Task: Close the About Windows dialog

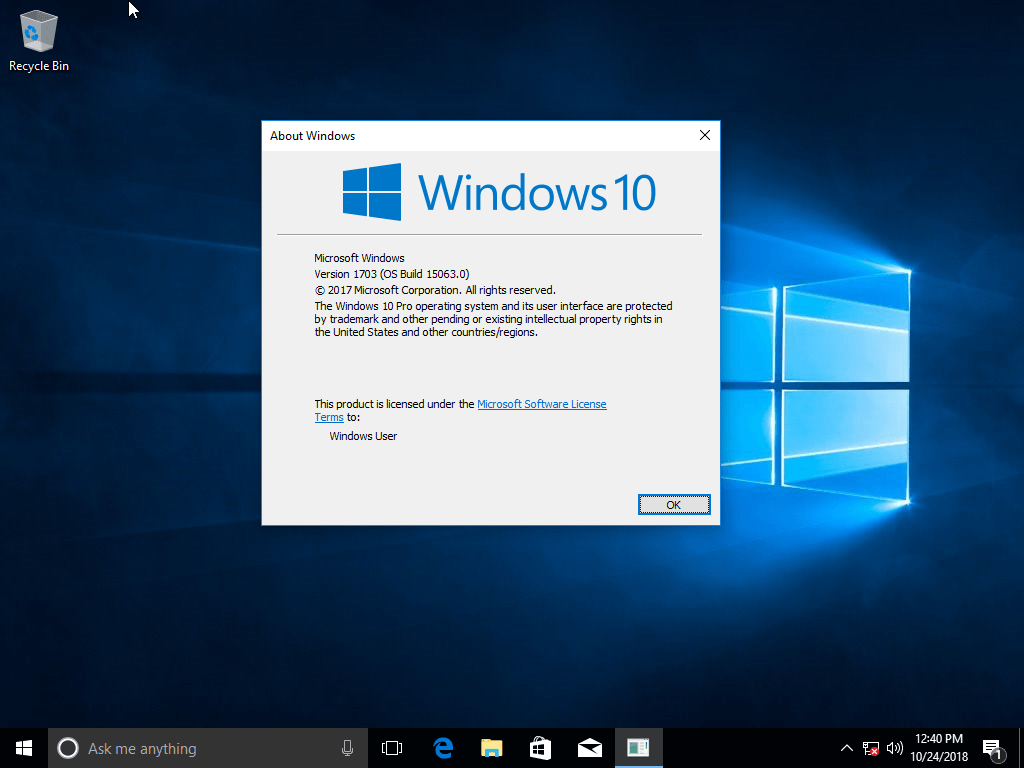Action: (705, 135)
